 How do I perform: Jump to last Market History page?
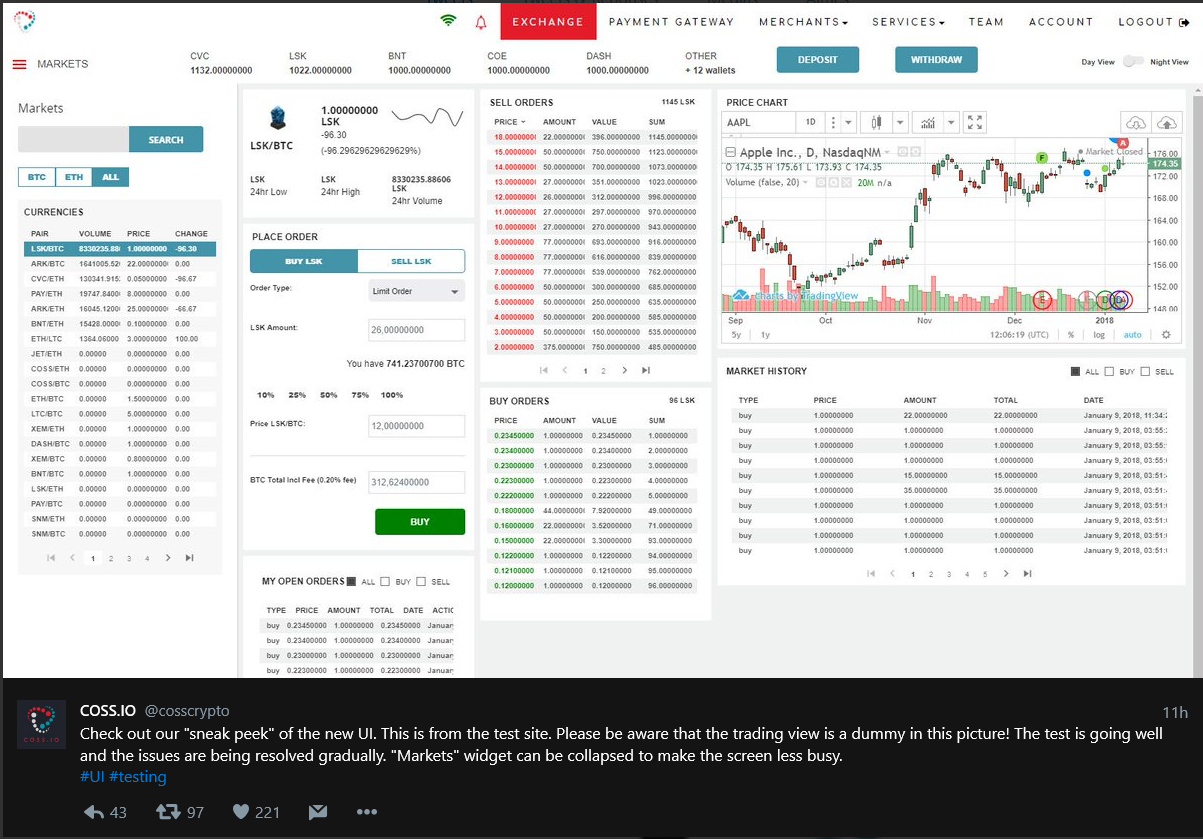pyautogui.click(x=1027, y=573)
